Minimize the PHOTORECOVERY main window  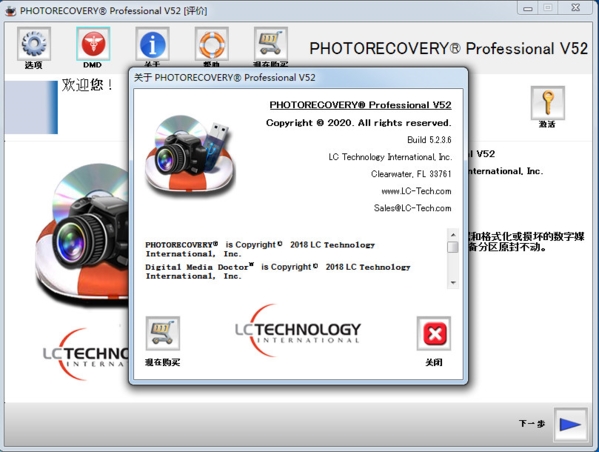[528, 8]
